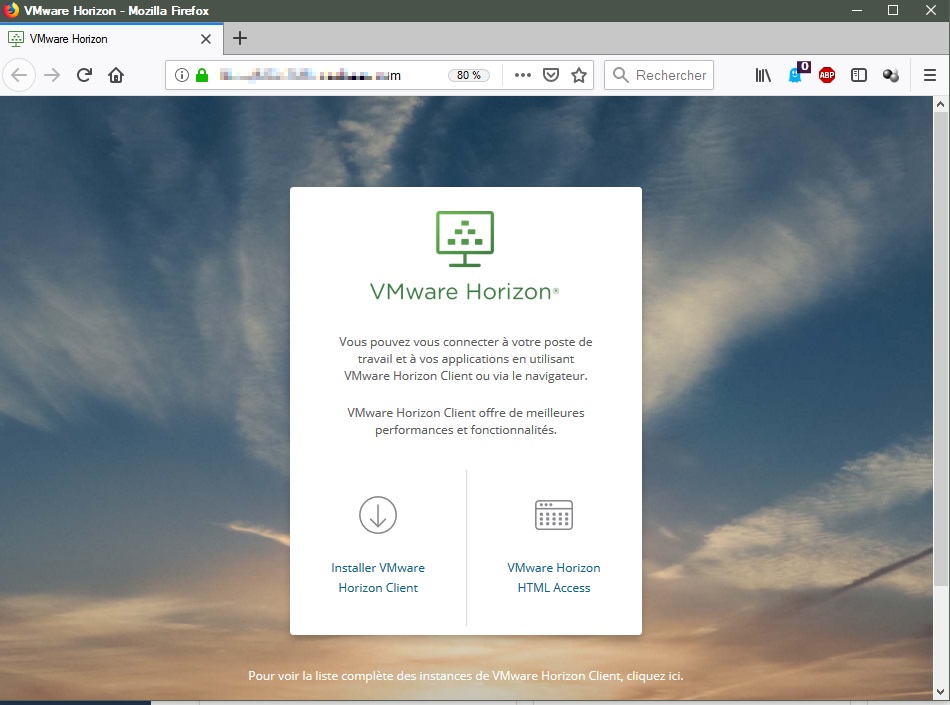Image resolution: width=950 pixels, height=705 pixels.
Task: Reset the 80 % zoom level indicator
Action: point(469,75)
